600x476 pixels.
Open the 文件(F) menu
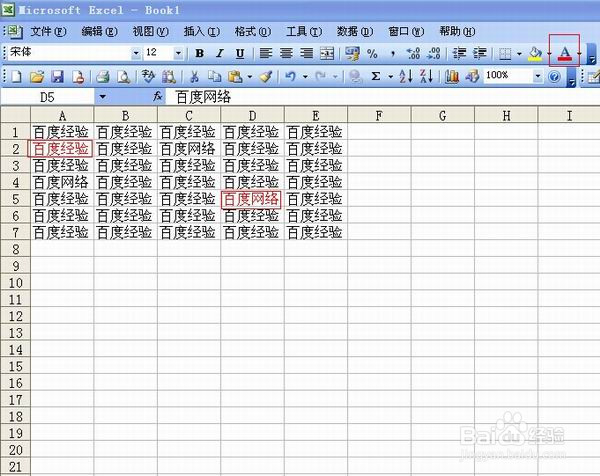pyautogui.click(x=48, y=31)
